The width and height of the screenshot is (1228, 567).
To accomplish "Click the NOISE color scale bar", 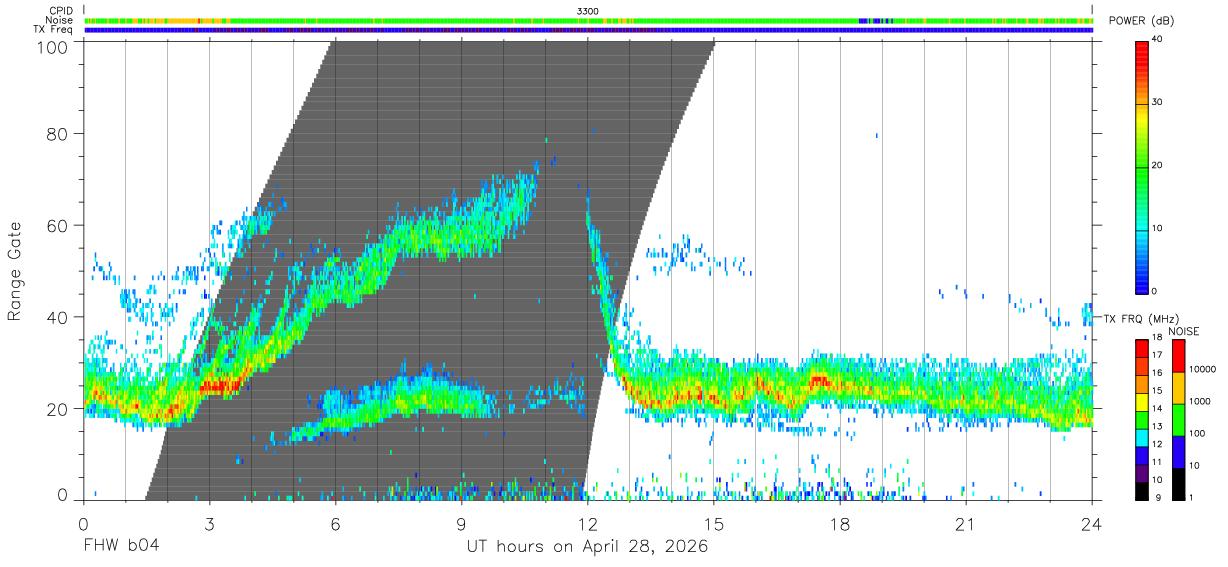I will tap(1178, 419).
